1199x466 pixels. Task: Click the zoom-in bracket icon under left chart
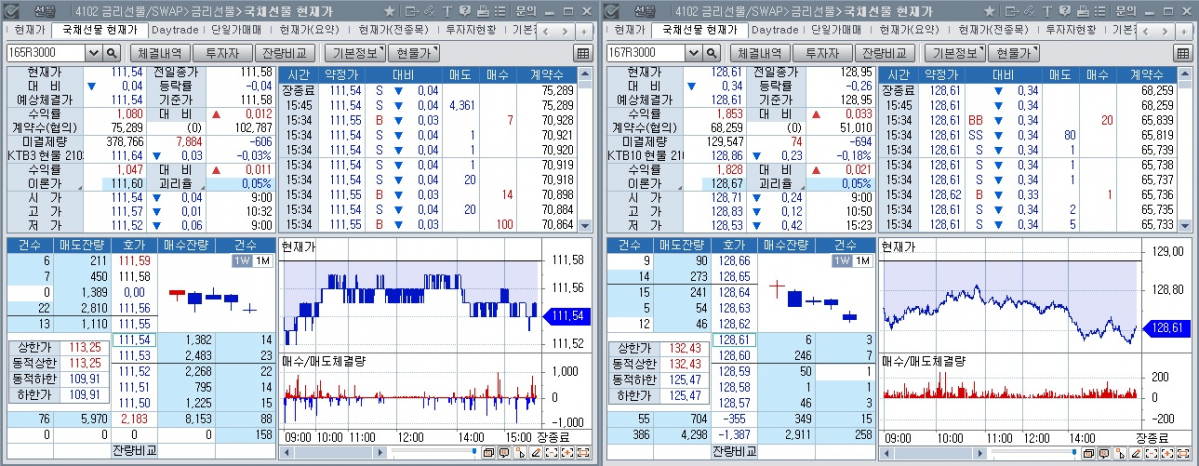coord(567,452)
